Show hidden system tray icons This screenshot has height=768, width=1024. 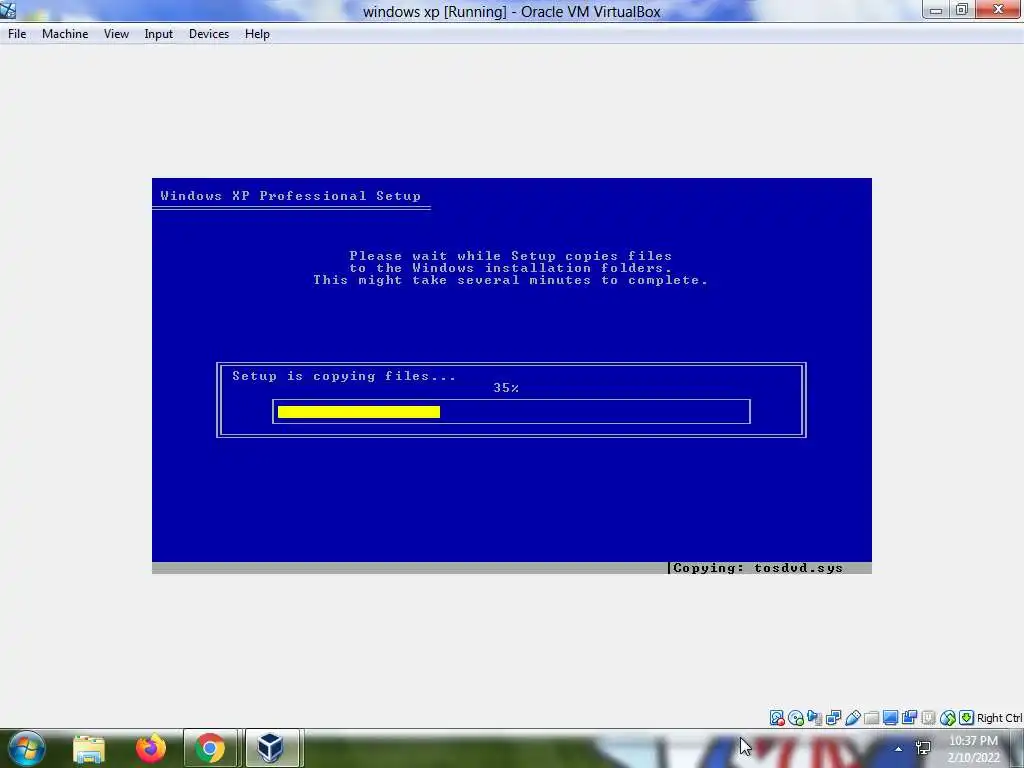point(899,749)
